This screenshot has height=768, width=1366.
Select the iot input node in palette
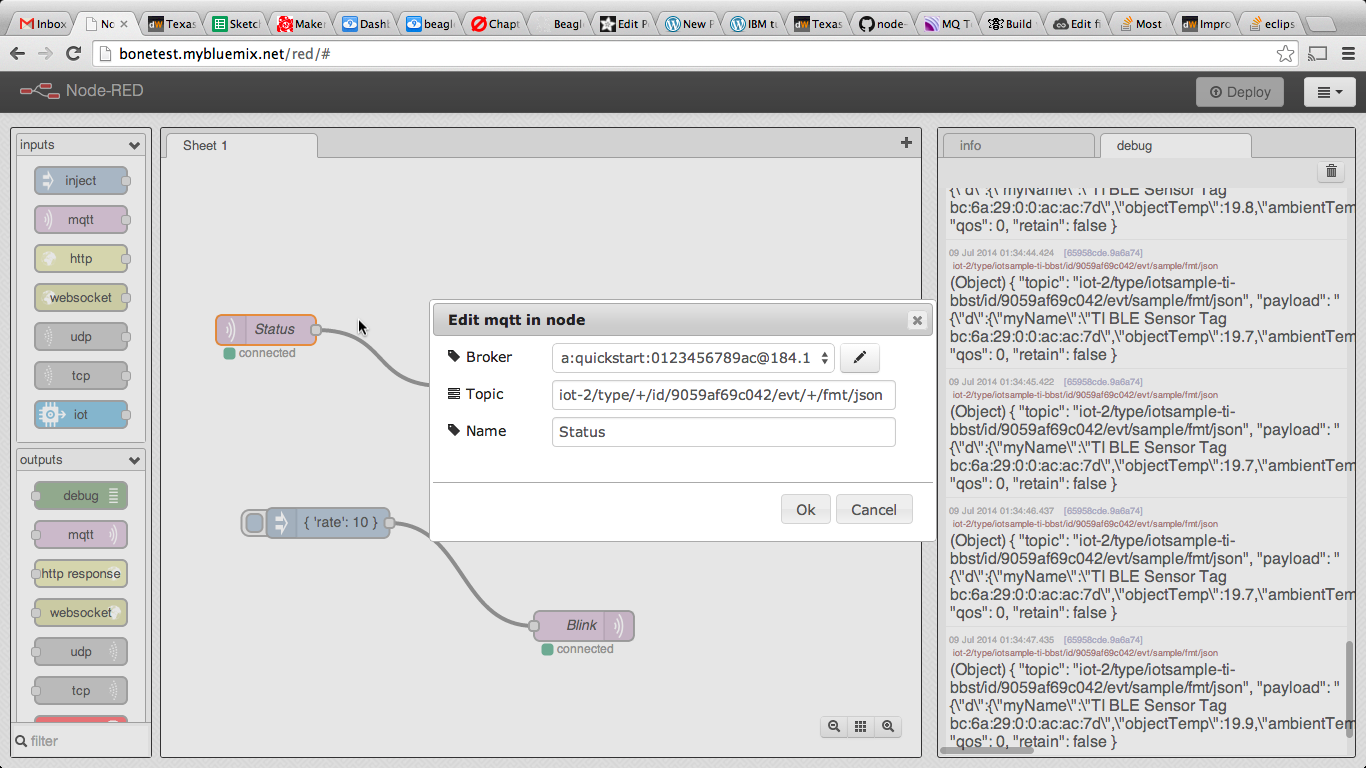coord(81,415)
